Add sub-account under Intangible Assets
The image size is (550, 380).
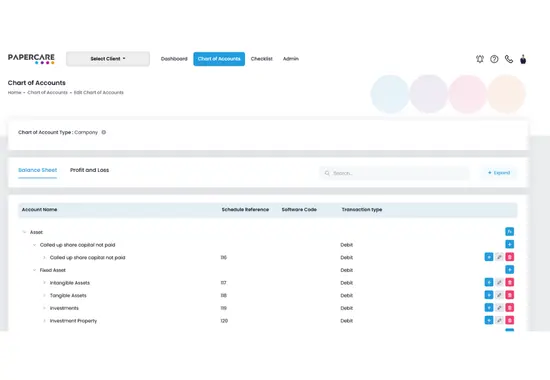[x=489, y=282]
